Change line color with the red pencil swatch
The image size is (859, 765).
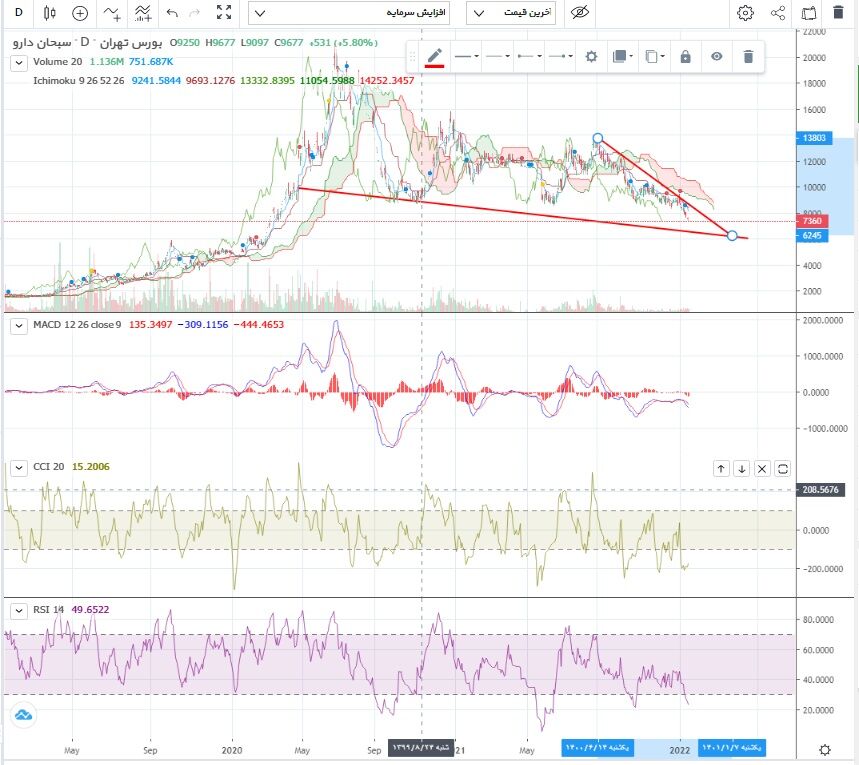point(434,57)
